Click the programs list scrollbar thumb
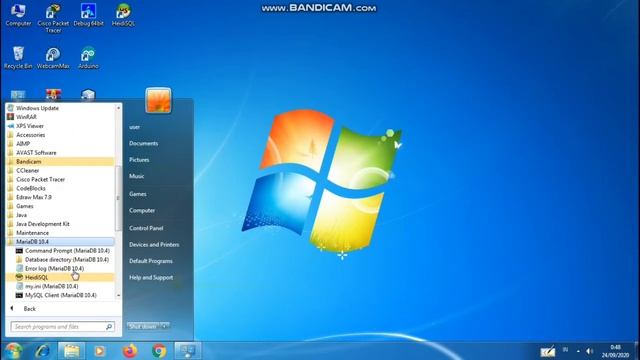Screen dimensions: 640x360 [x=118, y=198]
